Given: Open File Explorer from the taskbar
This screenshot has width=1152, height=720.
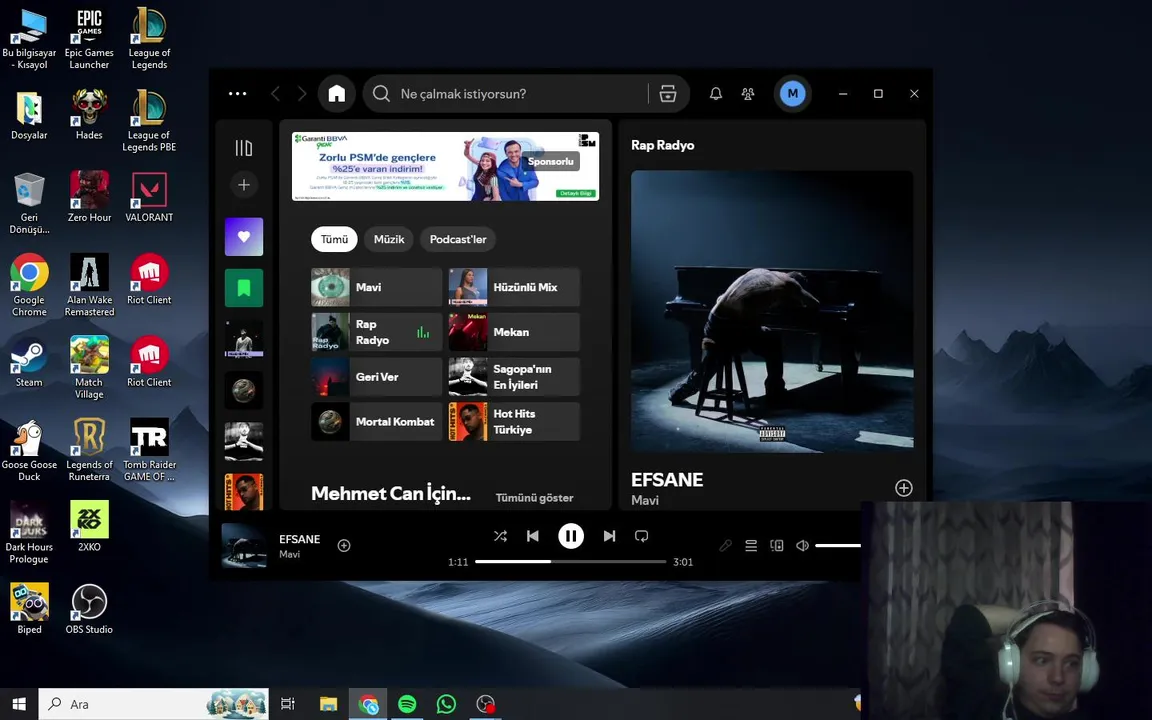Looking at the screenshot, I should point(328,704).
